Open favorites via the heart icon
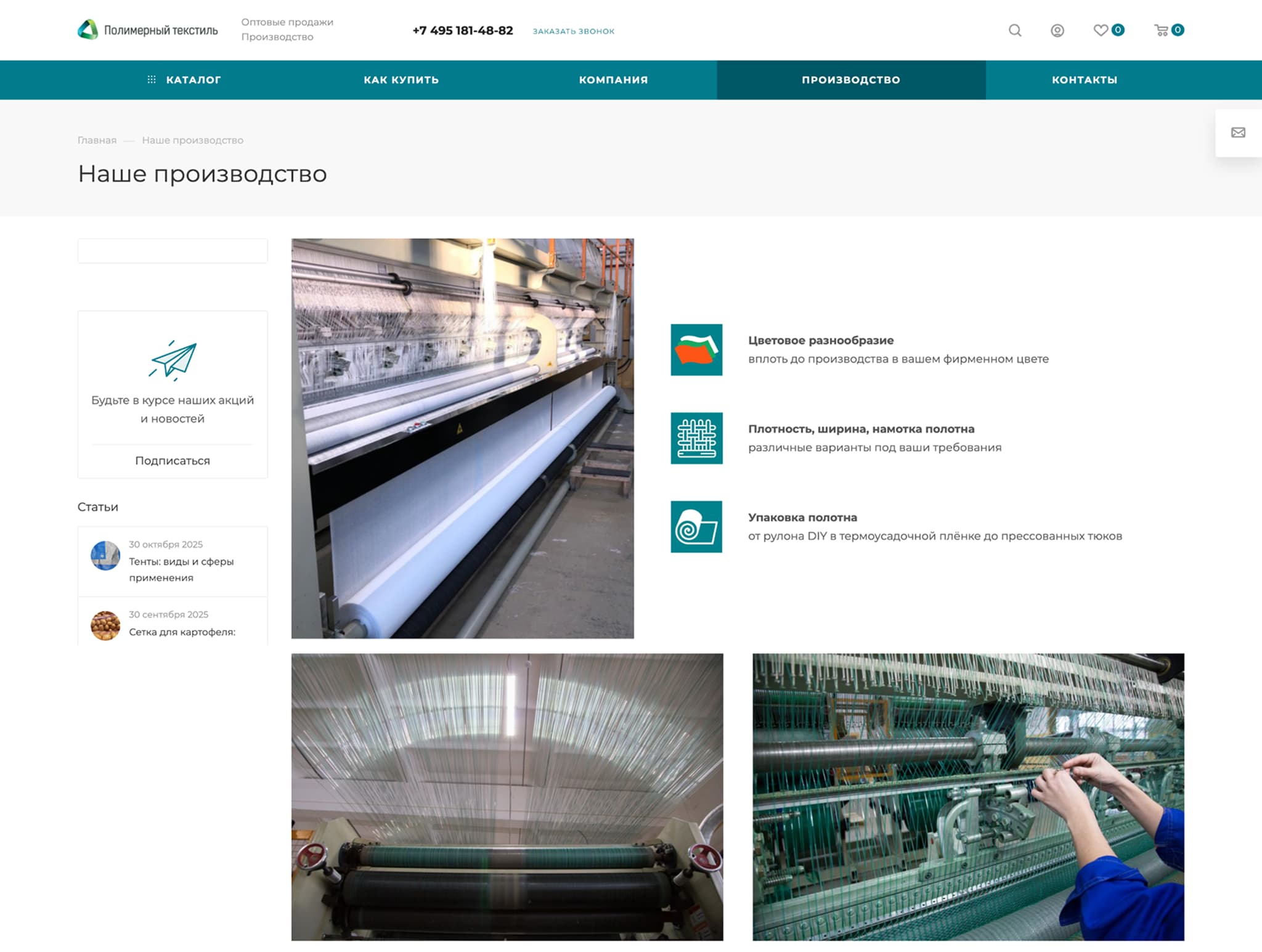 coord(1101,30)
